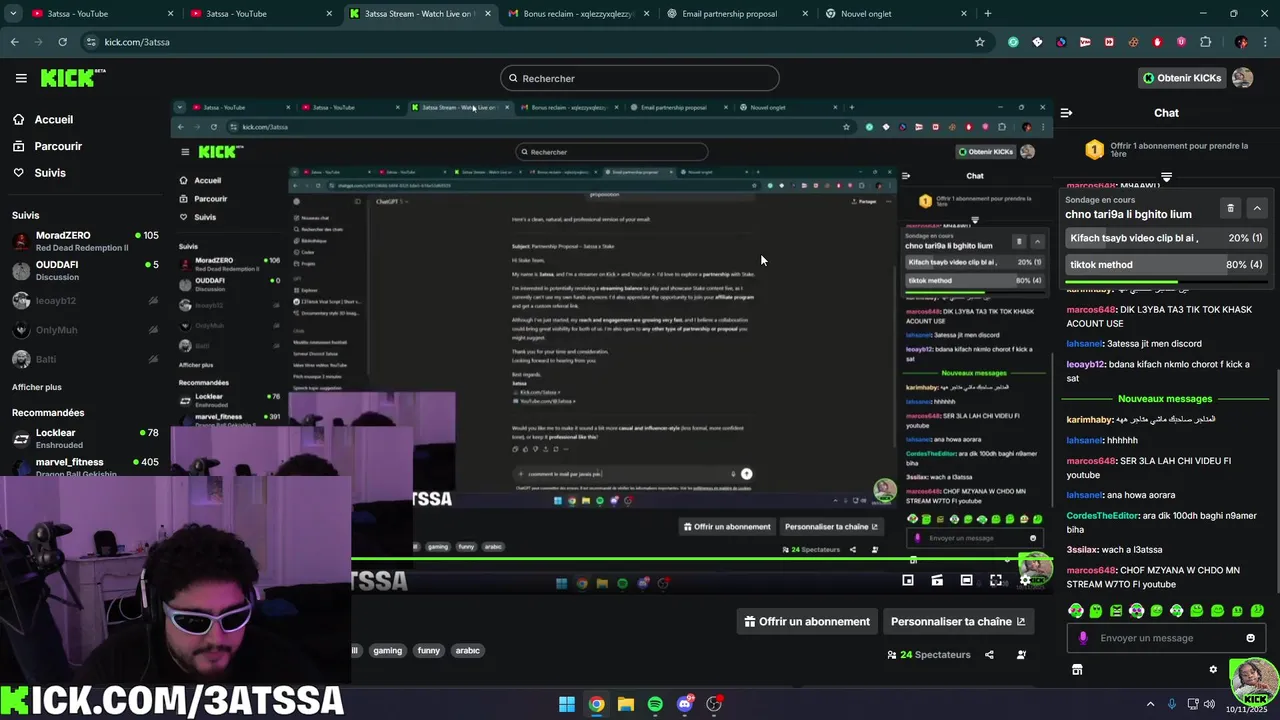Expand the pinned leaderboard handle in chat
Screen dimensions: 1280x720
(1166, 177)
